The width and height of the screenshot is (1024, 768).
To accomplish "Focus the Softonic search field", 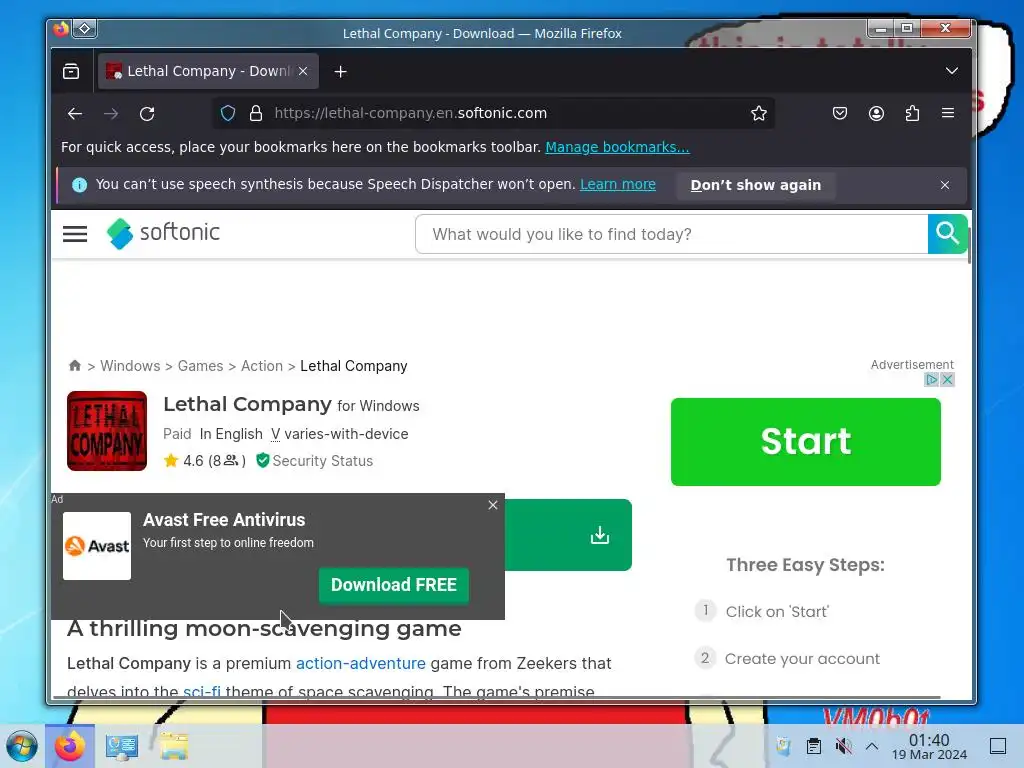I will pyautogui.click(x=671, y=234).
